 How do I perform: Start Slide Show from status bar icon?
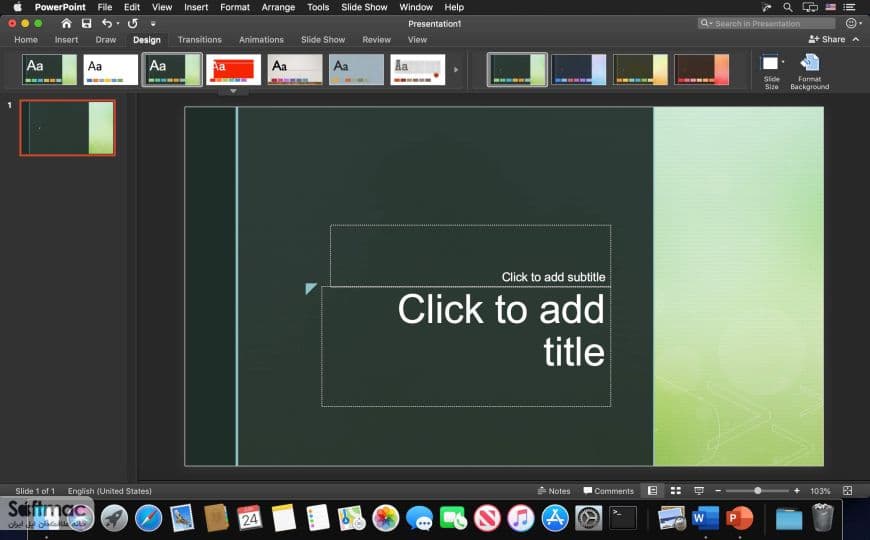point(699,491)
